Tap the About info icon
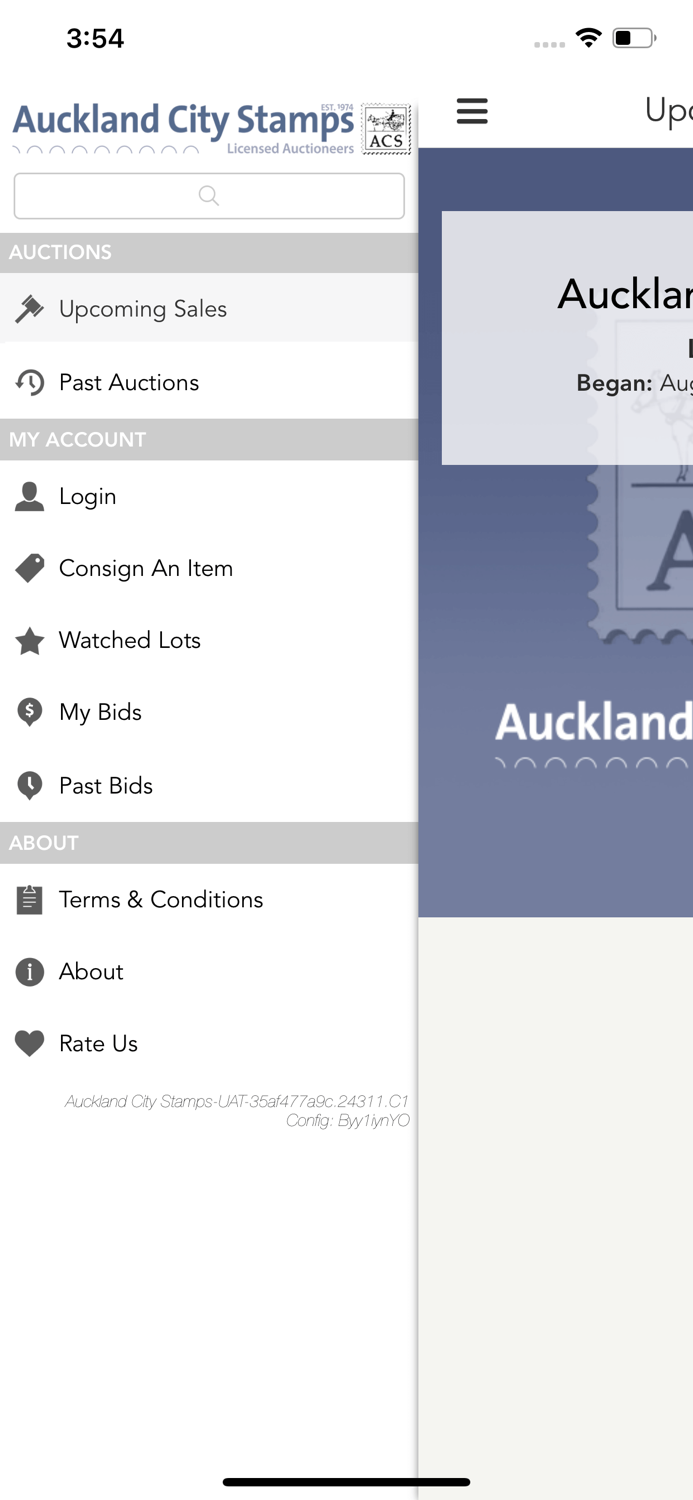 click(x=30, y=971)
